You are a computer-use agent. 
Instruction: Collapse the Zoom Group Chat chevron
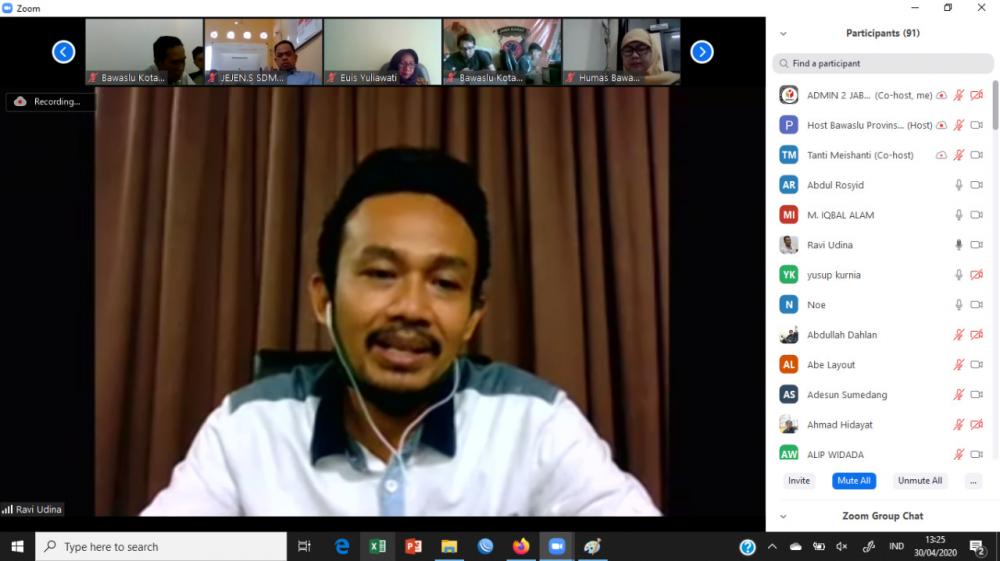pos(783,516)
